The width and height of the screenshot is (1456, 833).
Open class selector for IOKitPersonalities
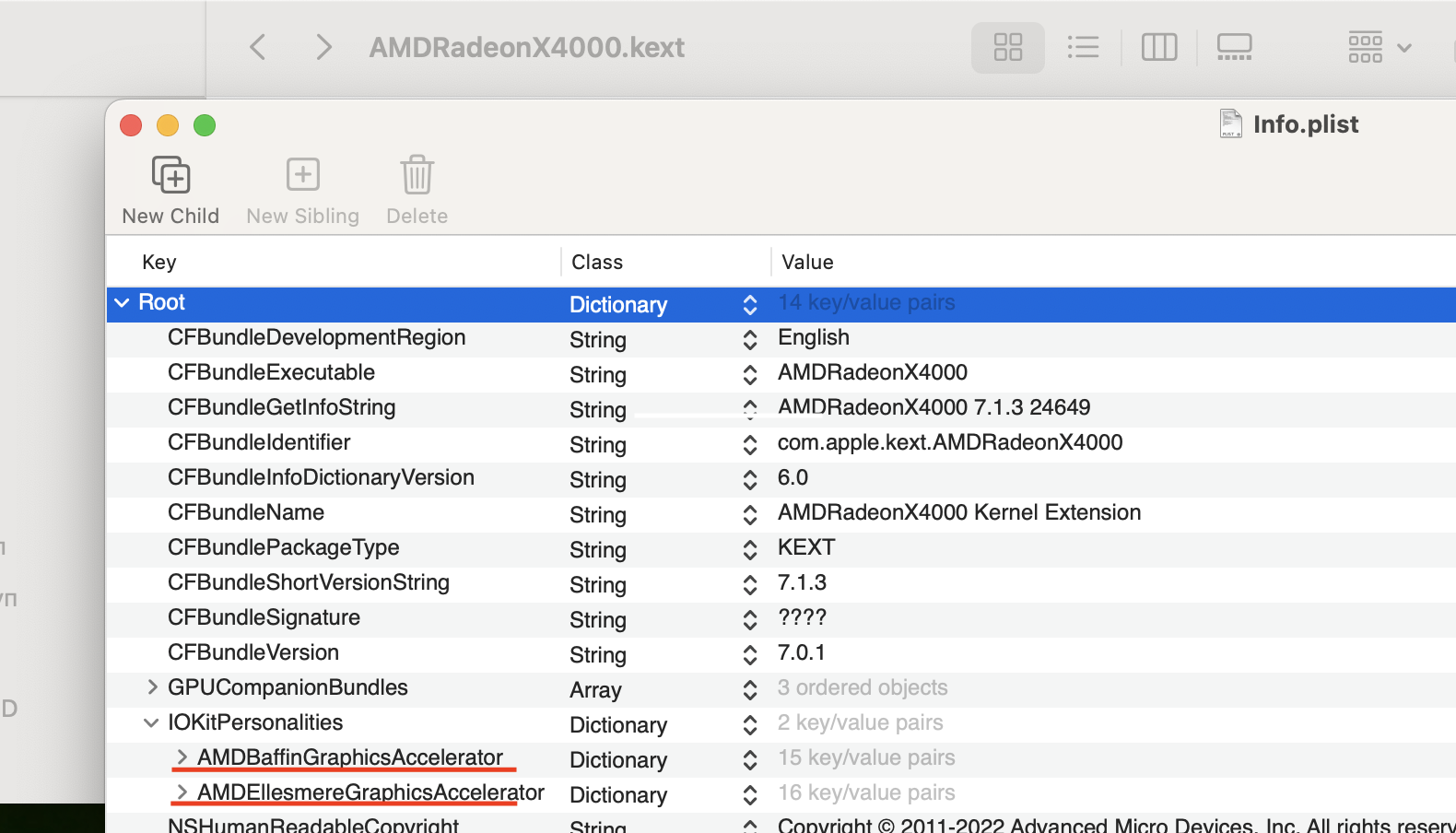pyautogui.click(x=750, y=725)
